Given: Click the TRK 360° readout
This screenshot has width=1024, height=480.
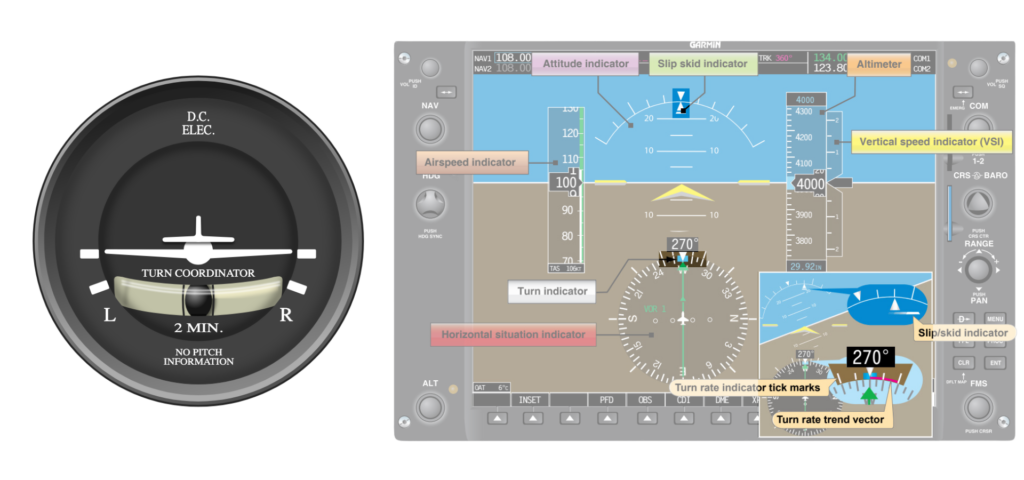Looking at the screenshot, I should tap(775, 57).
